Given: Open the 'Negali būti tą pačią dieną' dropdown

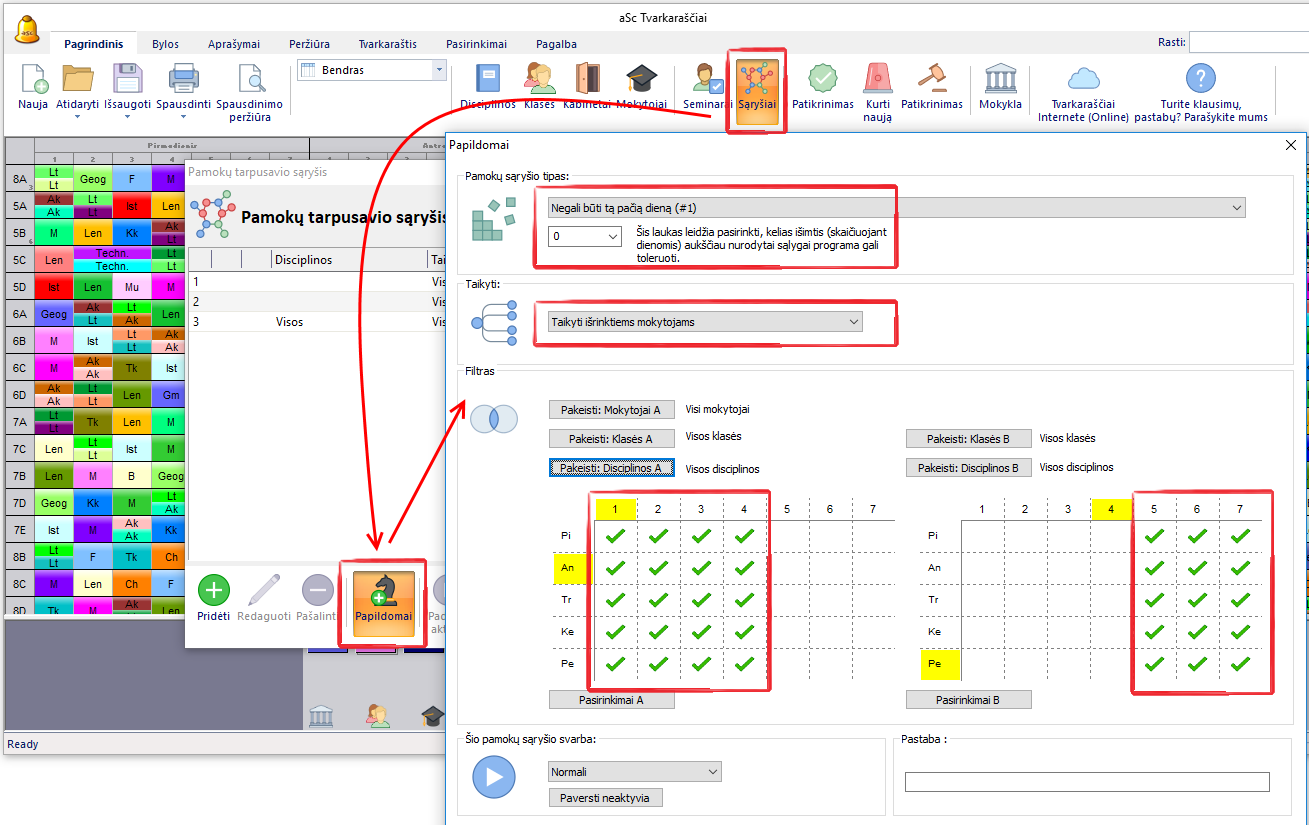Looking at the screenshot, I should click(x=897, y=208).
